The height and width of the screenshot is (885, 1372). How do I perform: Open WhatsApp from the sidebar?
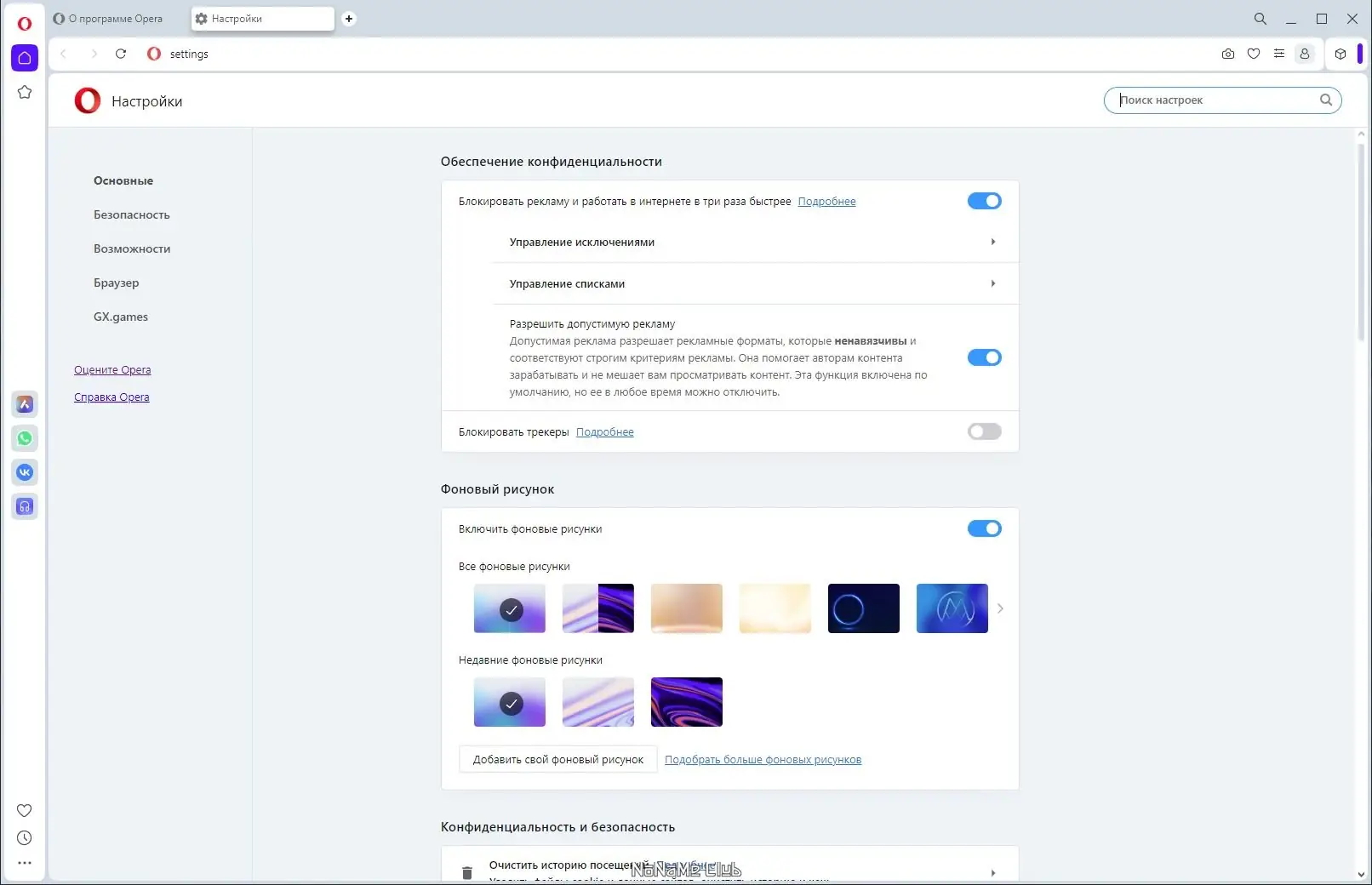[x=25, y=438]
